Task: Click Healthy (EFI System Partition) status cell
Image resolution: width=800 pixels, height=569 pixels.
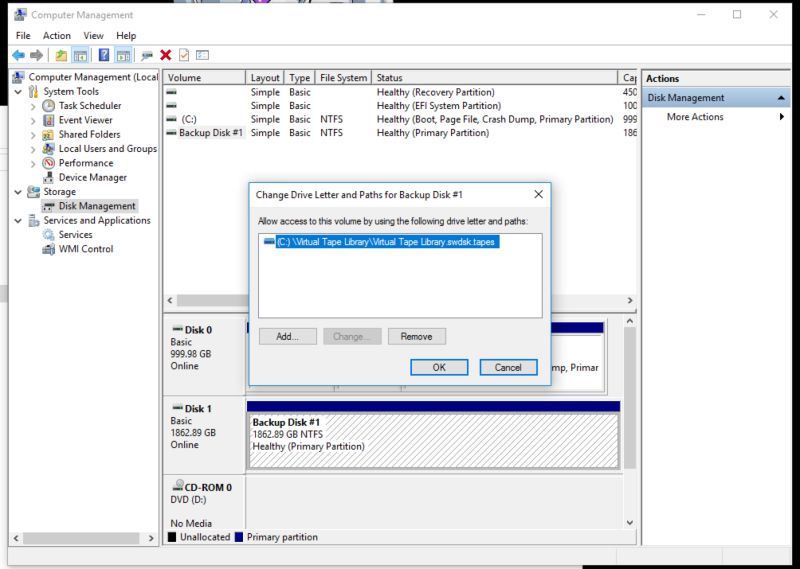Action: click(439, 106)
